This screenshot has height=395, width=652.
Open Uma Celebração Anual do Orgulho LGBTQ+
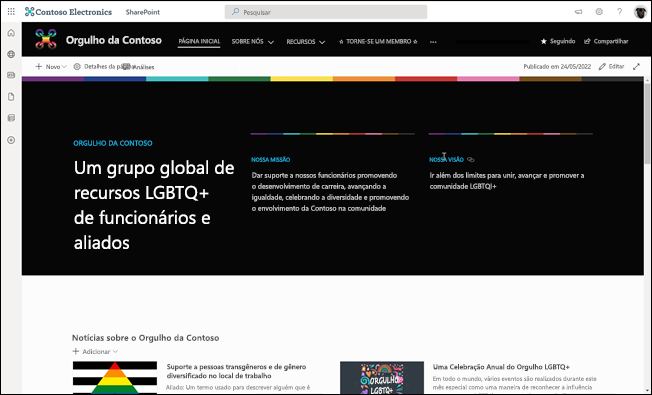(501, 367)
